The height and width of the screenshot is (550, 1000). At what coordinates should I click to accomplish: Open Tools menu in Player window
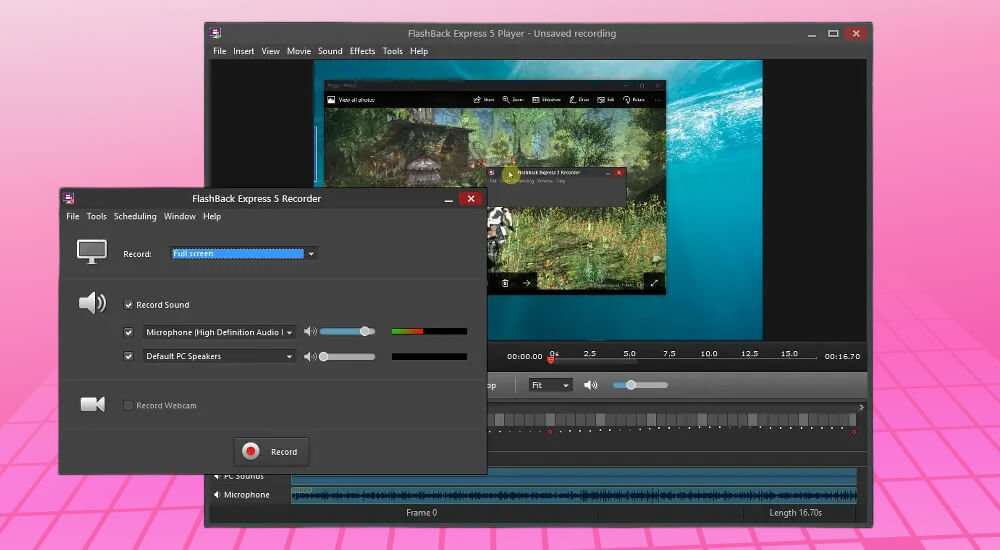point(392,51)
